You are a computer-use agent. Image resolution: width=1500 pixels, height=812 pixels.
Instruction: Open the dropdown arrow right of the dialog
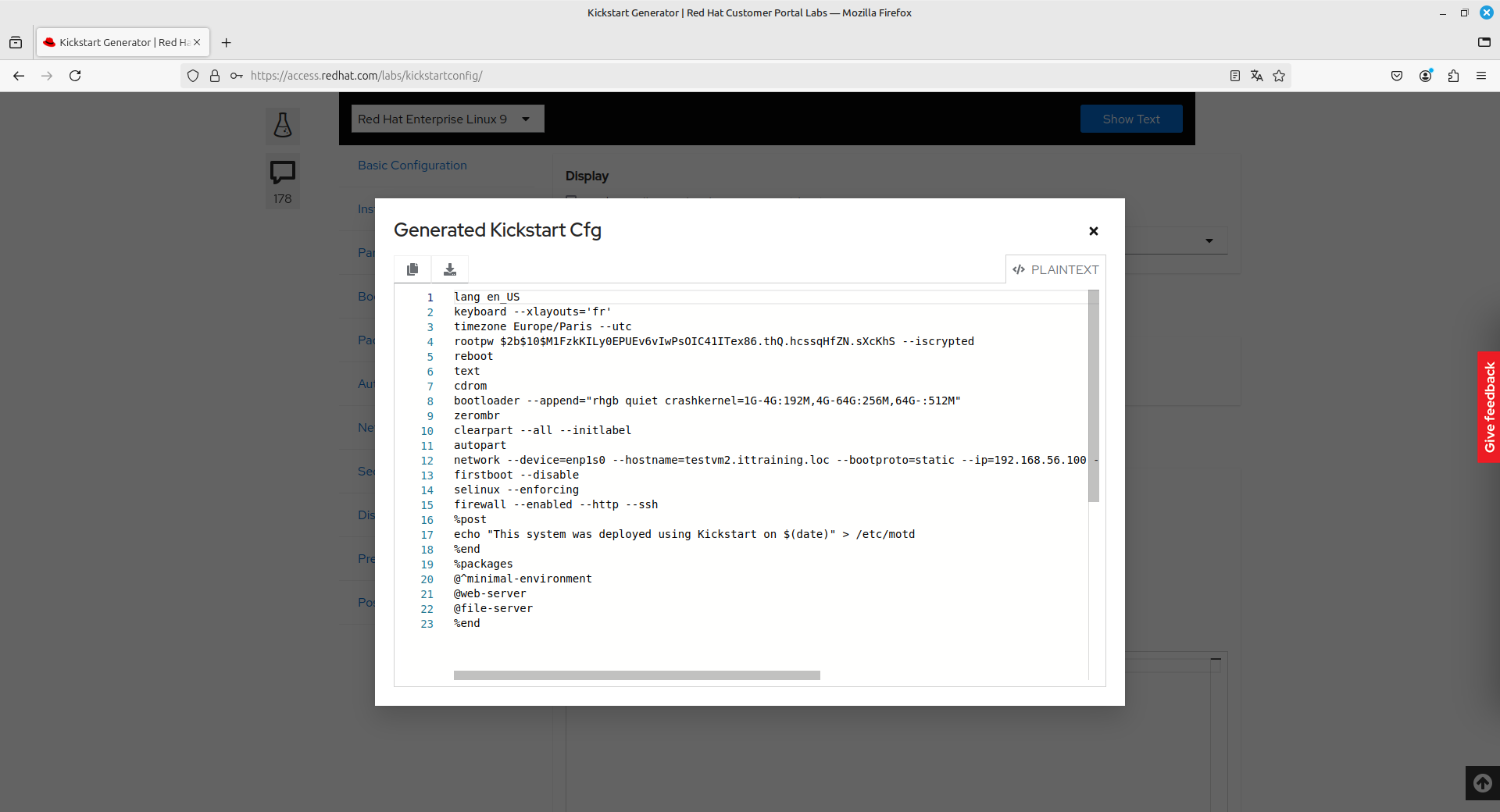(x=1209, y=240)
